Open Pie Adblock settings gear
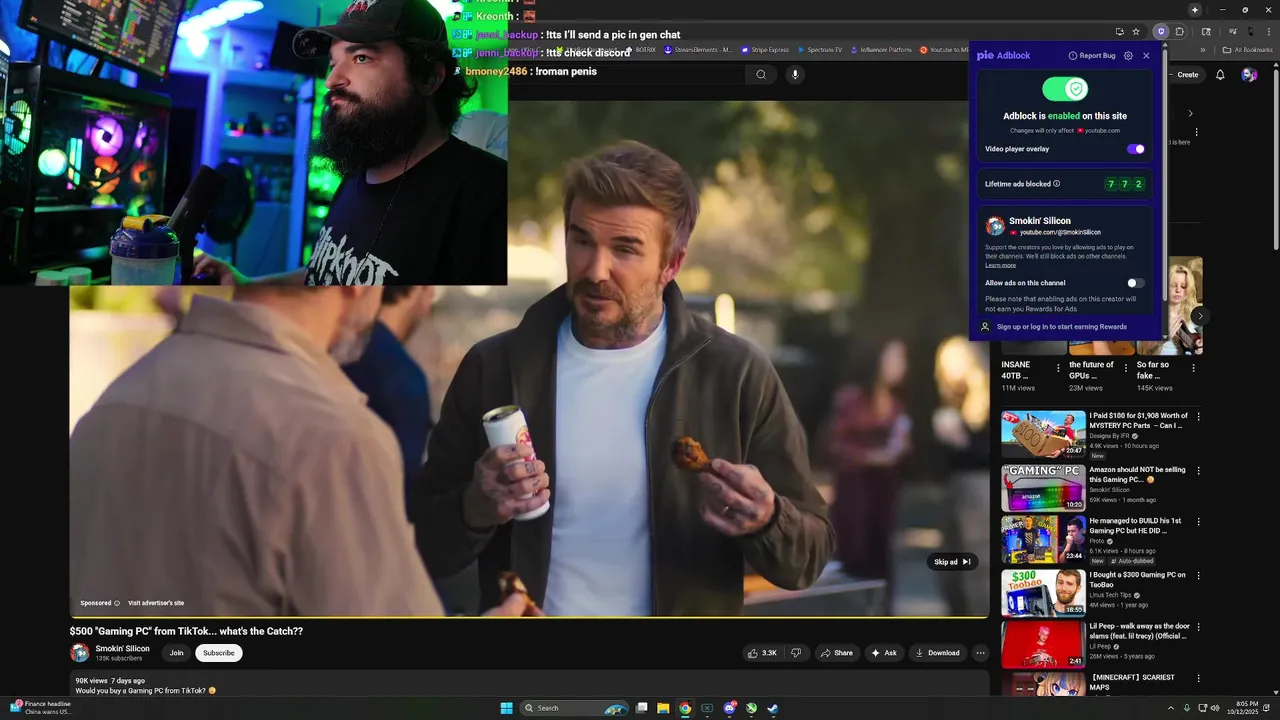Screen dimensions: 1280x720 pyautogui.click(x=1128, y=56)
